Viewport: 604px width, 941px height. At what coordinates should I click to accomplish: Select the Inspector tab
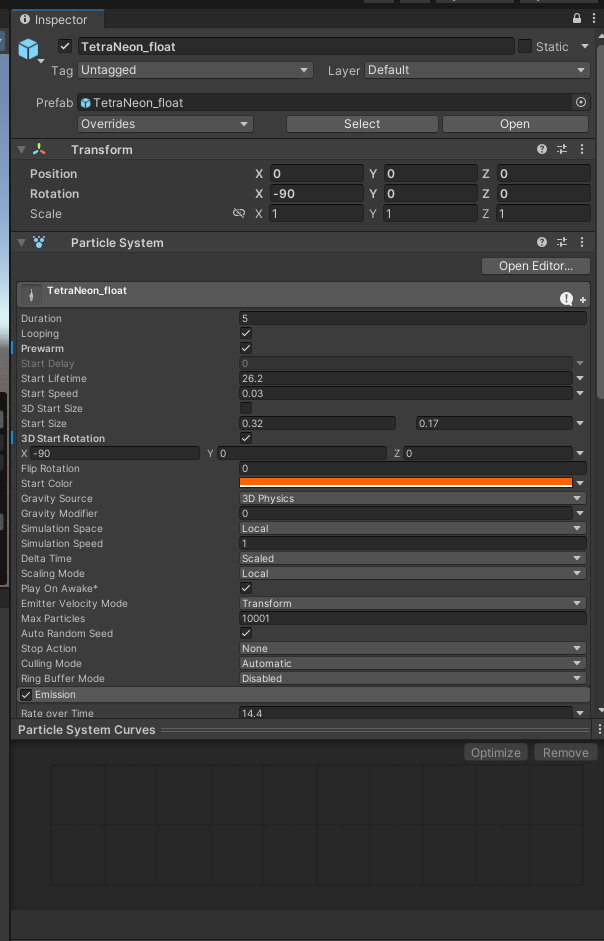pyautogui.click(x=60, y=19)
